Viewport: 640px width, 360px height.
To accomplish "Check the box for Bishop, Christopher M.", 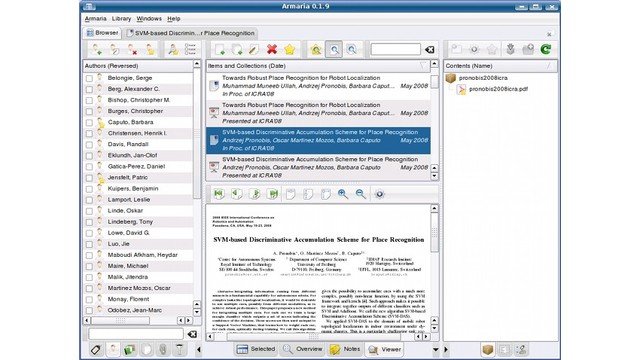I will [x=89, y=100].
